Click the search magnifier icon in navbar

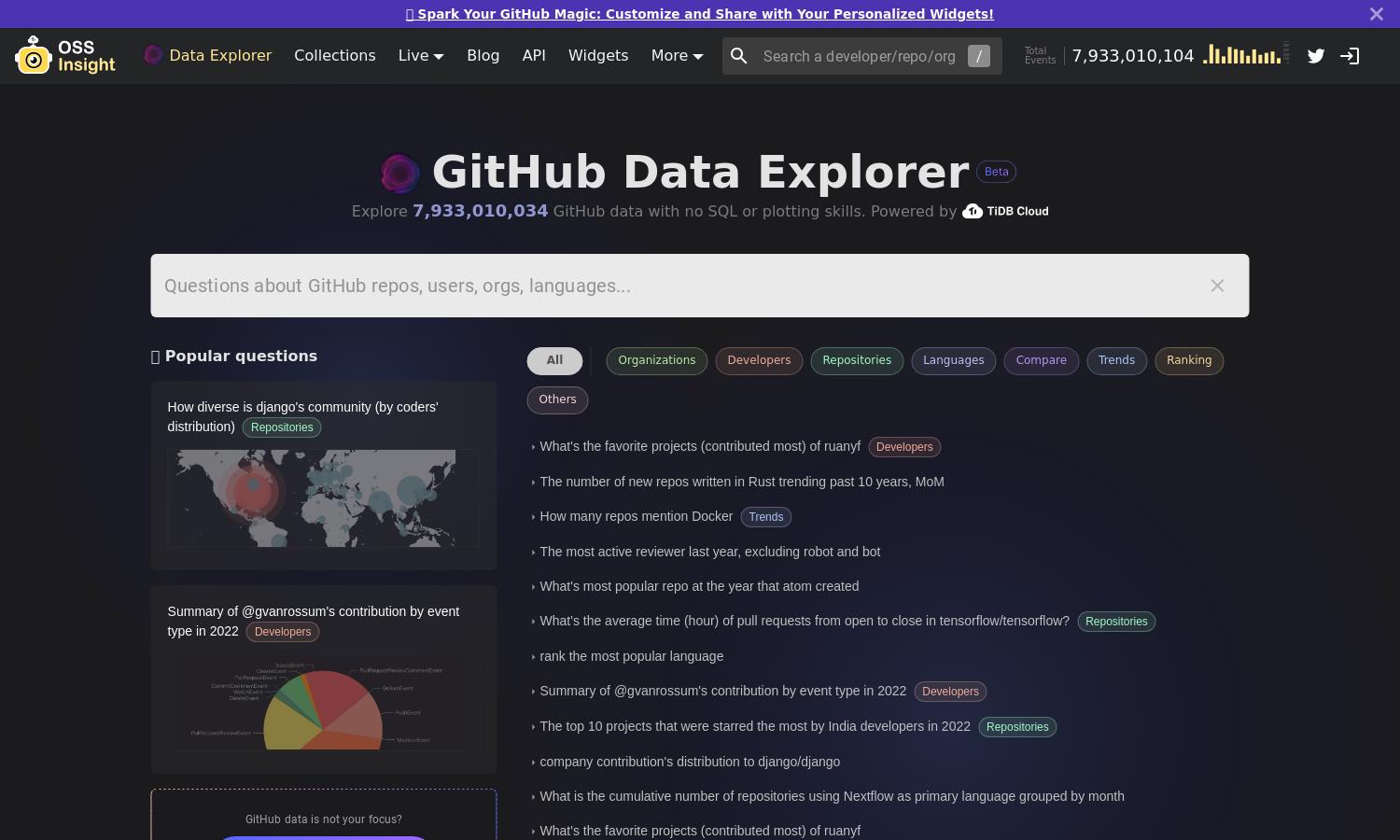click(739, 56)
